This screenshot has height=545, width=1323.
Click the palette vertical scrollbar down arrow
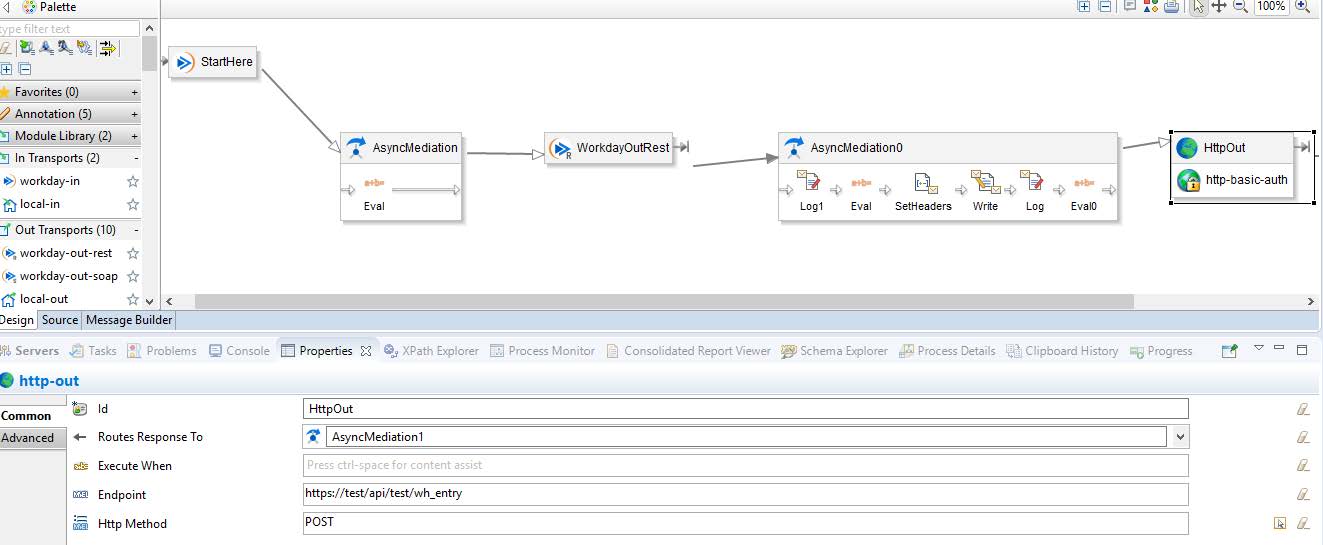click(x=150, y=301)
